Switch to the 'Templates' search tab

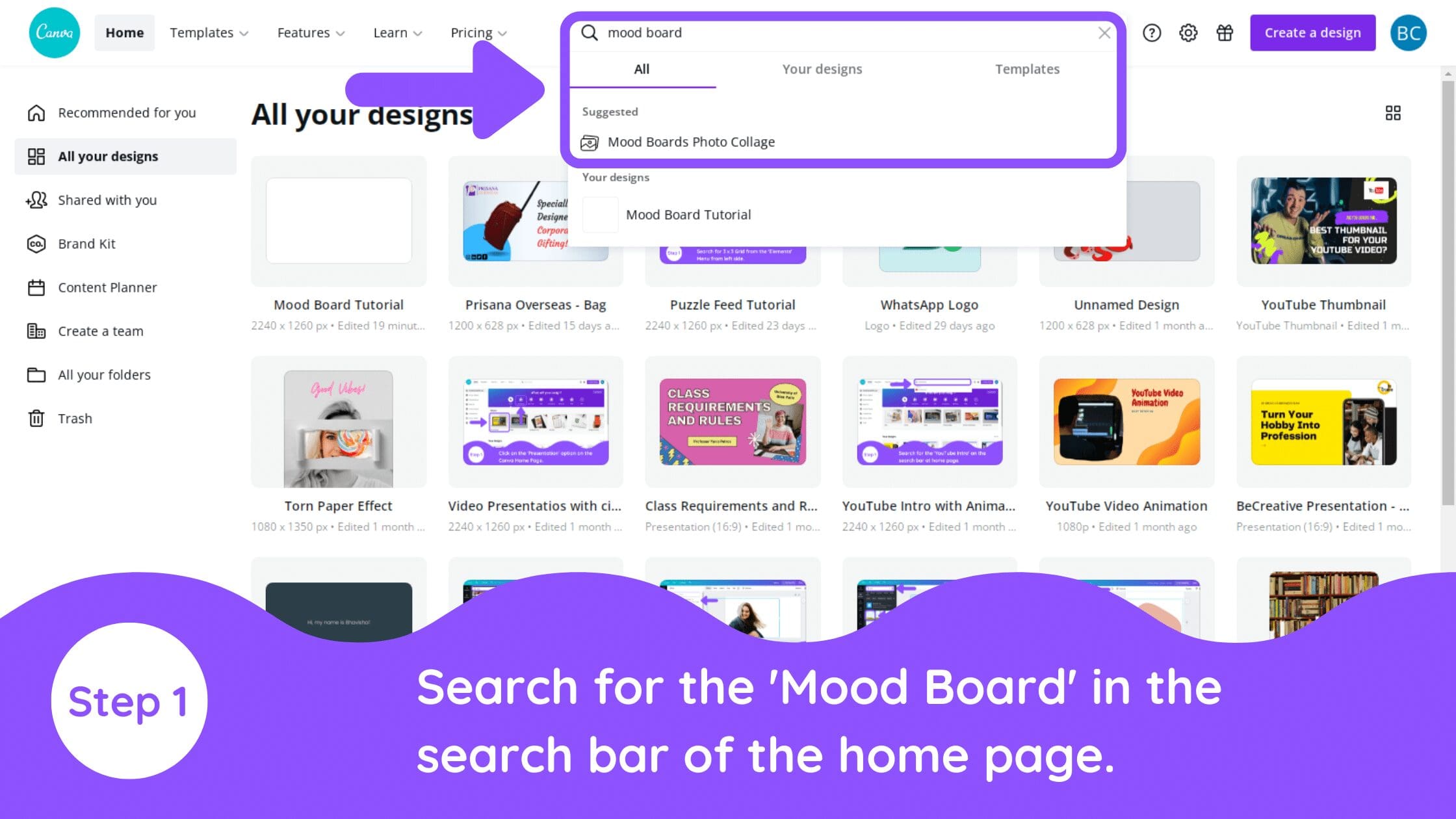(1027, 68)
